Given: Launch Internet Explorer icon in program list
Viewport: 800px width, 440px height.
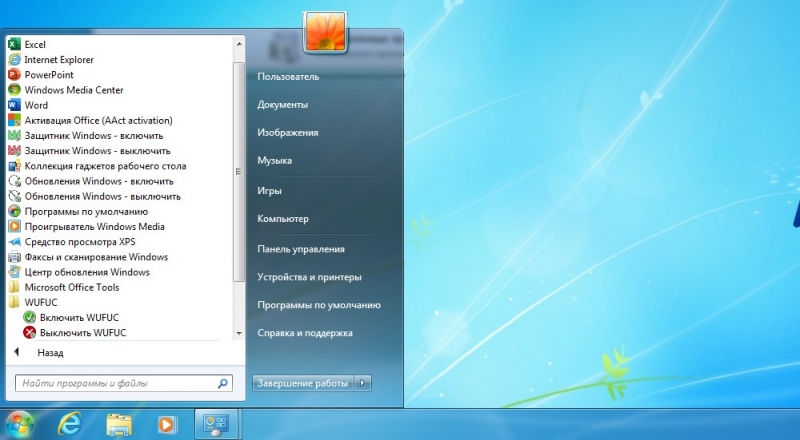Looking at the screenshot, I should coord(14,60).
